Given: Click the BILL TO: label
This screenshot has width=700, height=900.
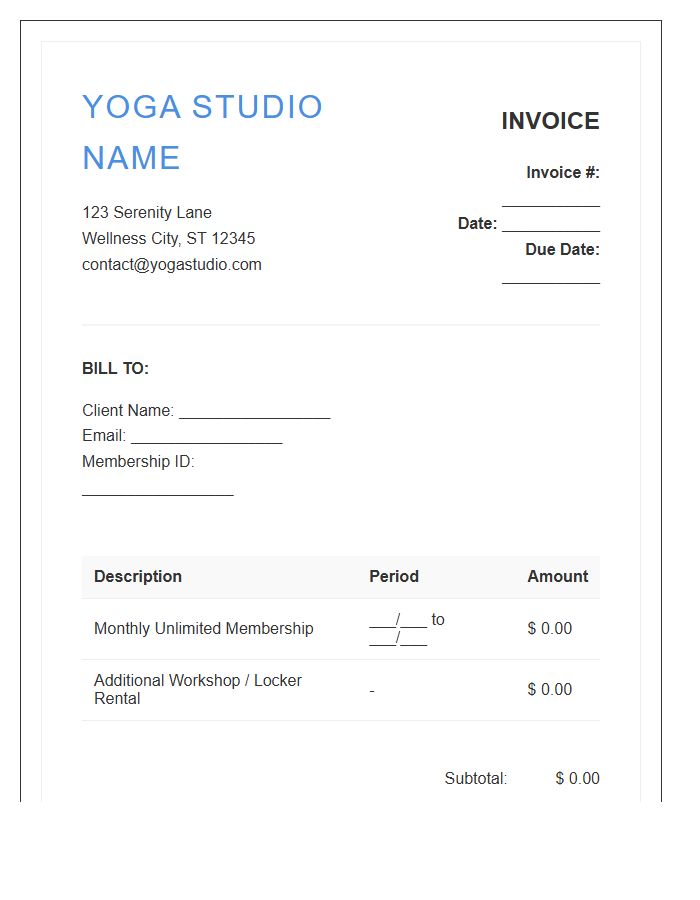Looking at the screenshot, I should point(115,368).
